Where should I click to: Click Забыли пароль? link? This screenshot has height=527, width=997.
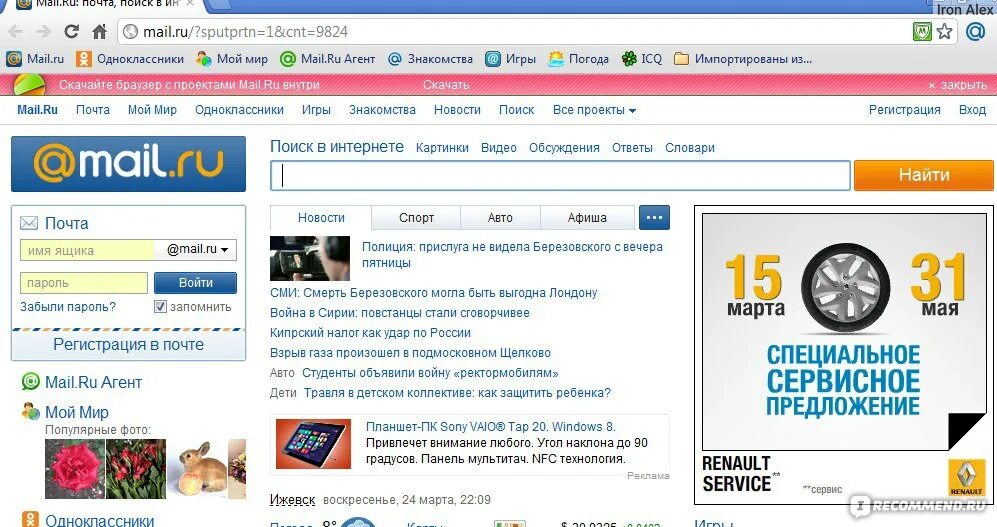68,307
